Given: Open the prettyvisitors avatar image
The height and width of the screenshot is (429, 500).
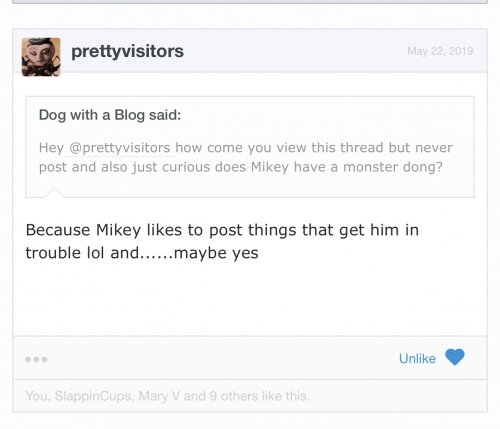Looking at the screenshot, I should pyautogui.click(x=41, y=57).
